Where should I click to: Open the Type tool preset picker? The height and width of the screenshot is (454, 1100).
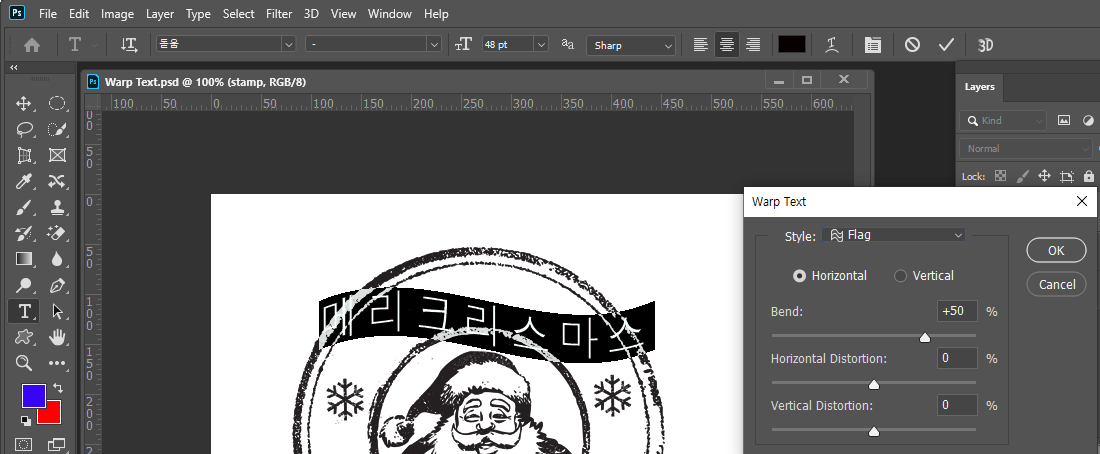pos(83,45)
